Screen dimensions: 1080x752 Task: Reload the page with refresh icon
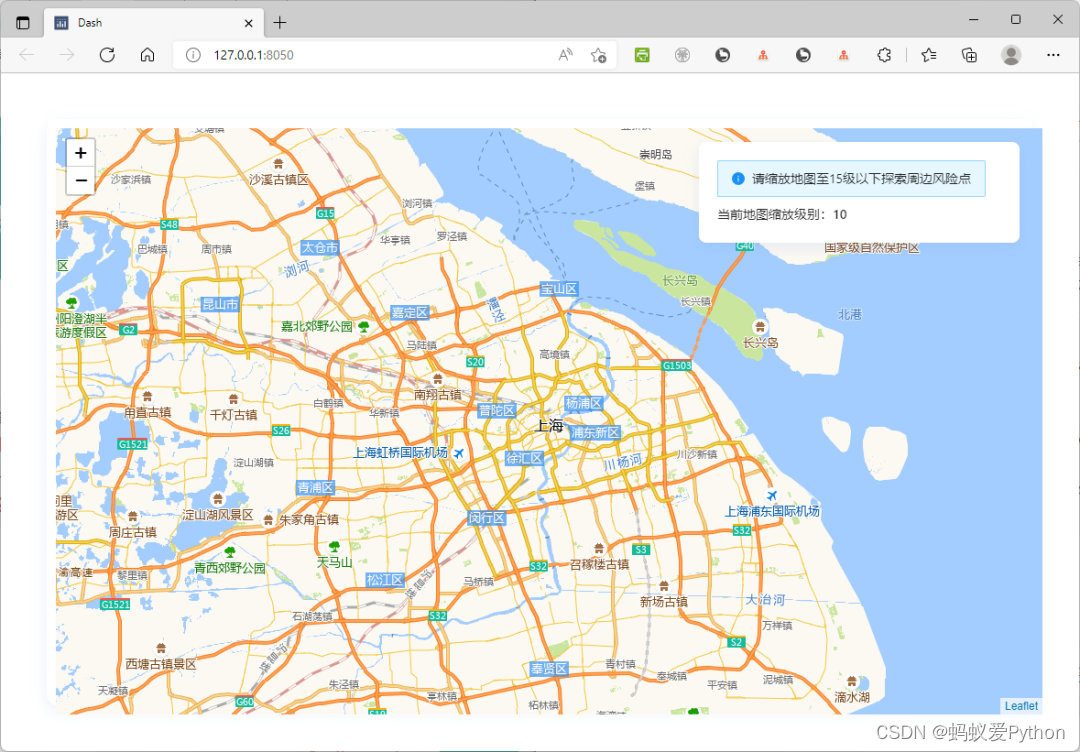pos(107,55)
